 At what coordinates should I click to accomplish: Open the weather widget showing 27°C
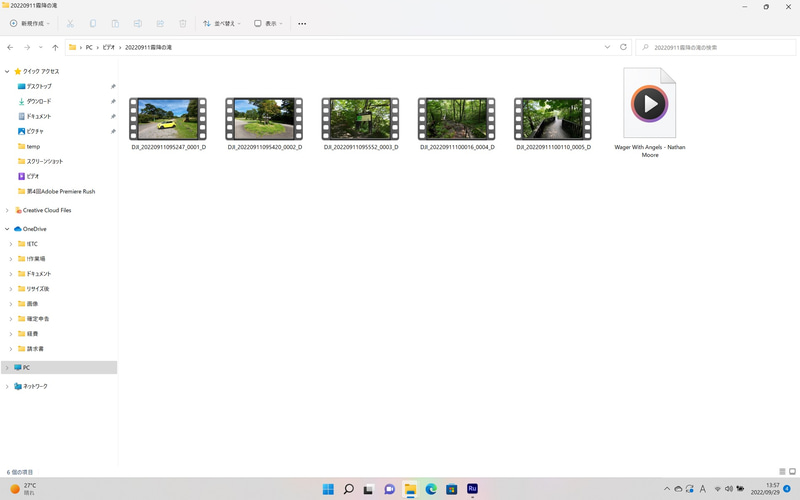pyautogui.click(x=23, y=489)
